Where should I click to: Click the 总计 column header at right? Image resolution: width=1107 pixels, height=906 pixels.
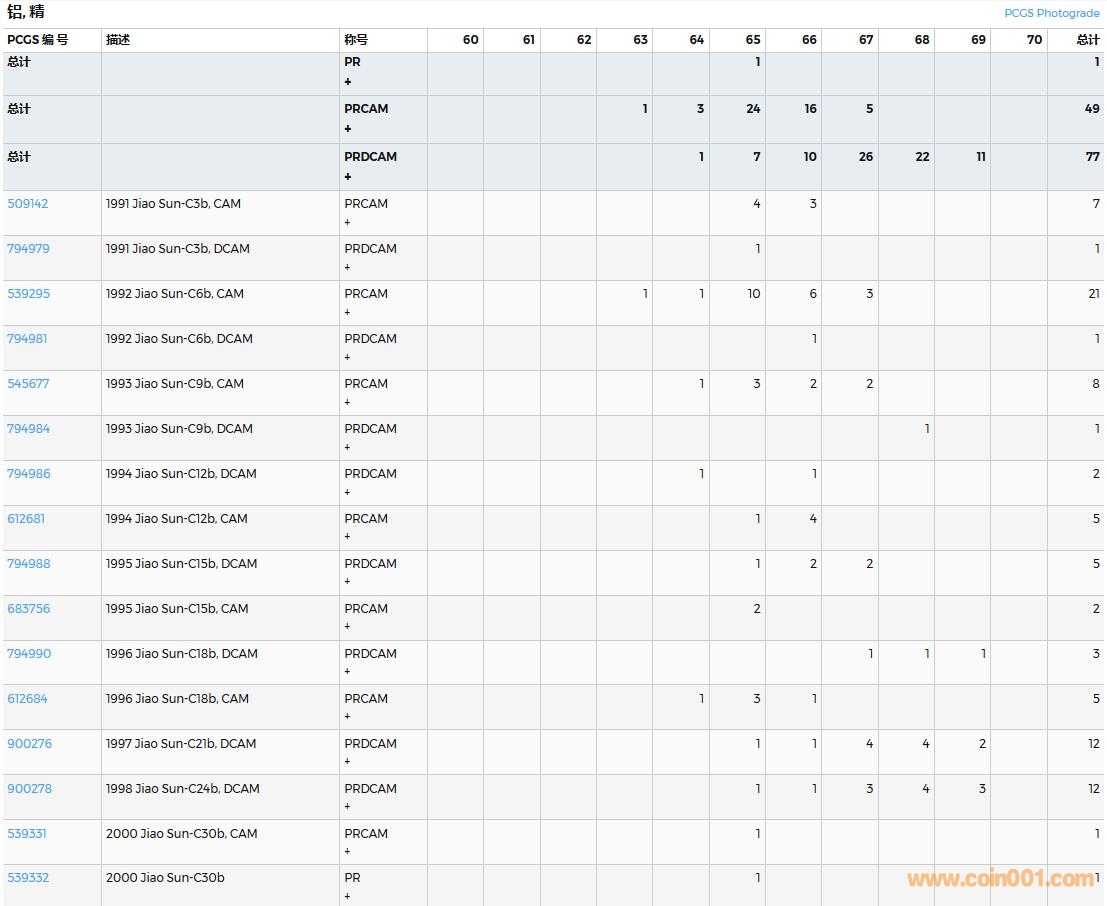click(1087, 40)
